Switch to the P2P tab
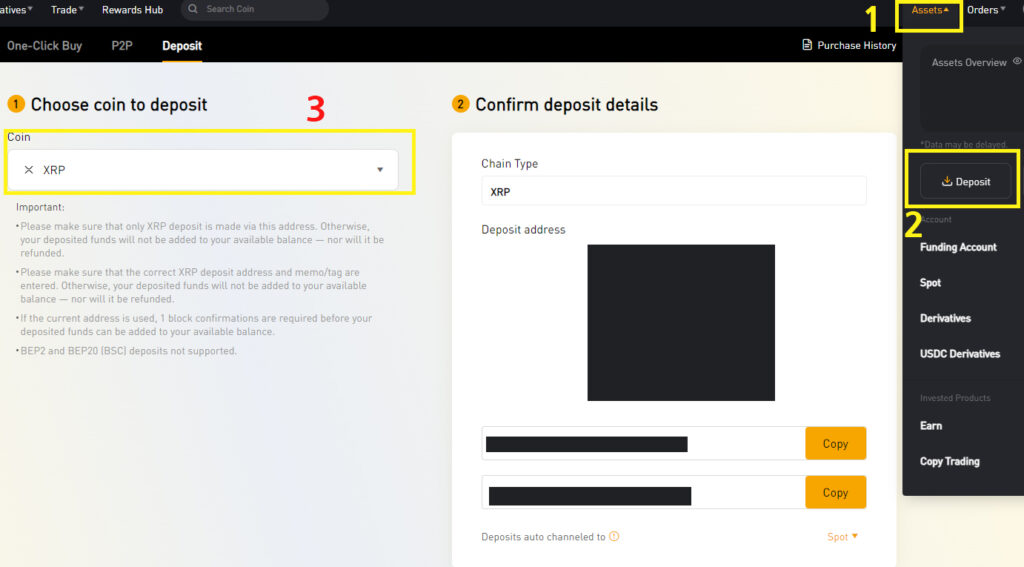Viewport: 1024px width, 567px height. 122,46
